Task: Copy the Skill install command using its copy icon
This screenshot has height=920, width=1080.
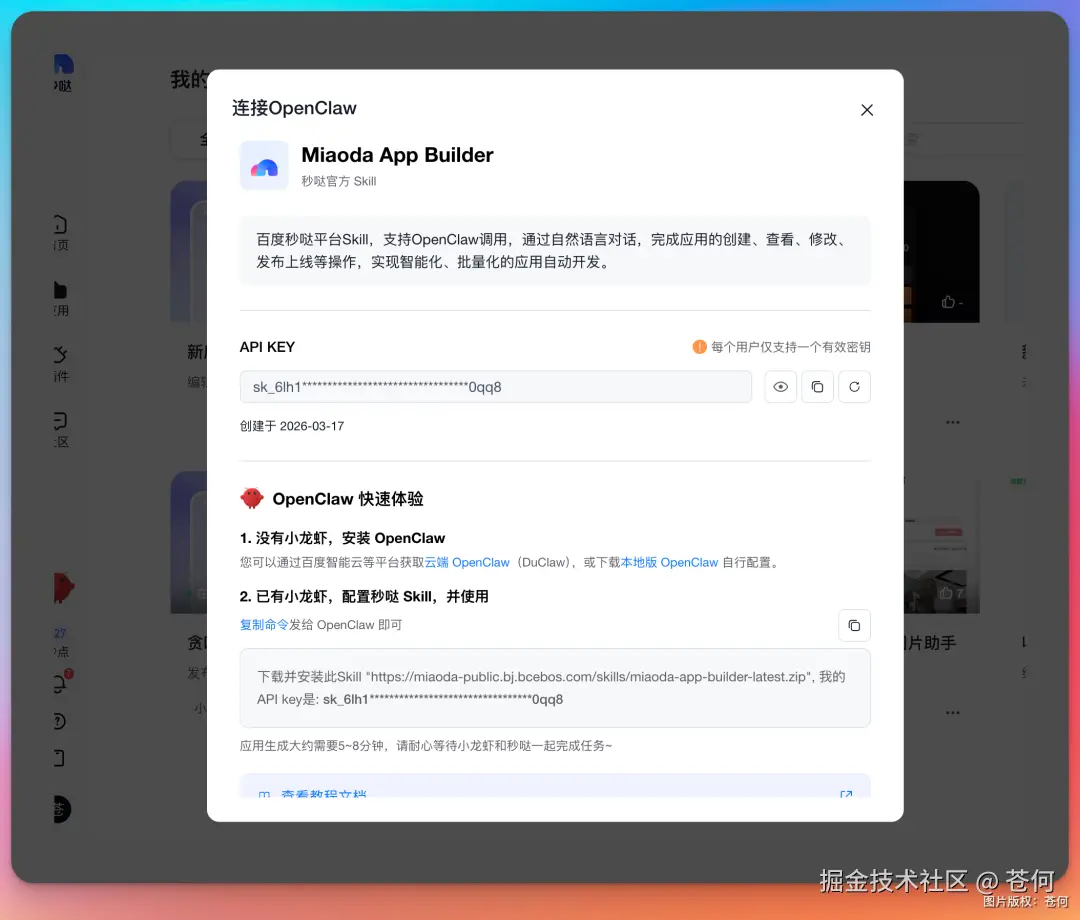Action: (854, 625)
